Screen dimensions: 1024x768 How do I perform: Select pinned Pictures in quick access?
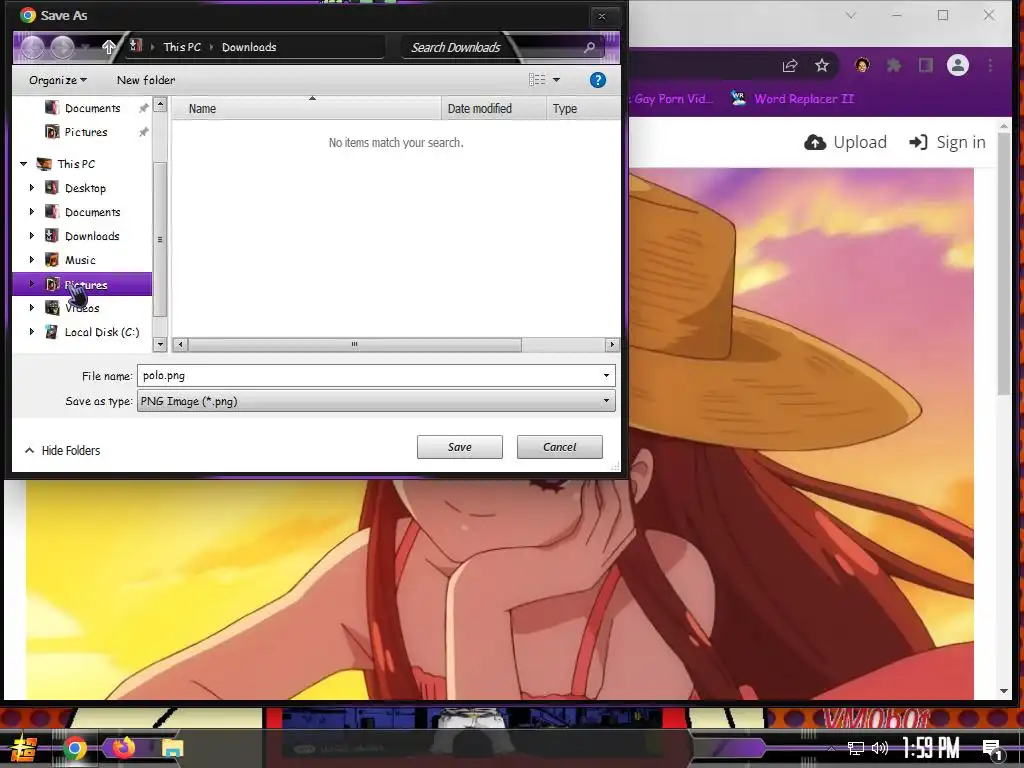click(86, 132)
